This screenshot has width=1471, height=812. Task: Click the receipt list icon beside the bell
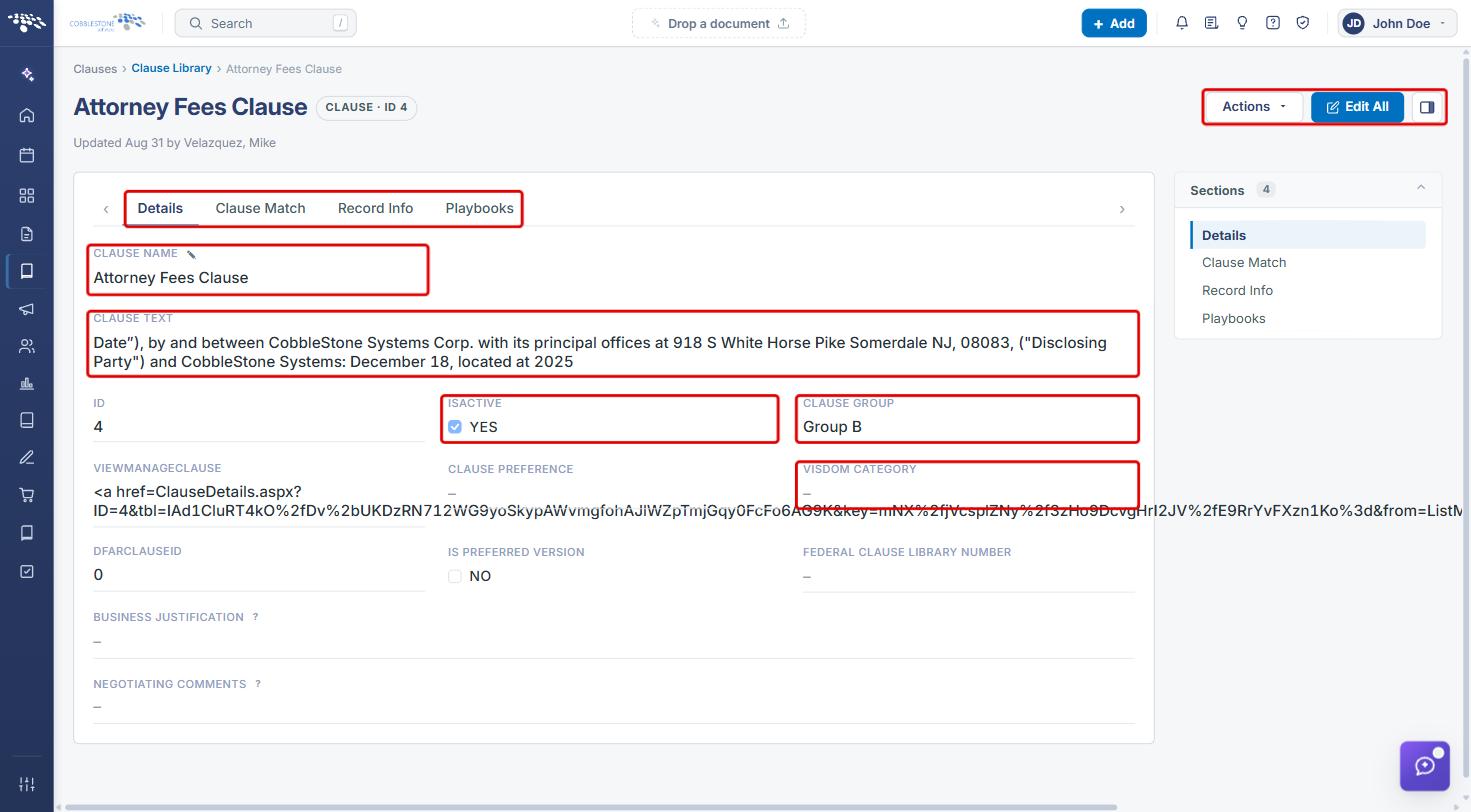[x=1211, y=23]
